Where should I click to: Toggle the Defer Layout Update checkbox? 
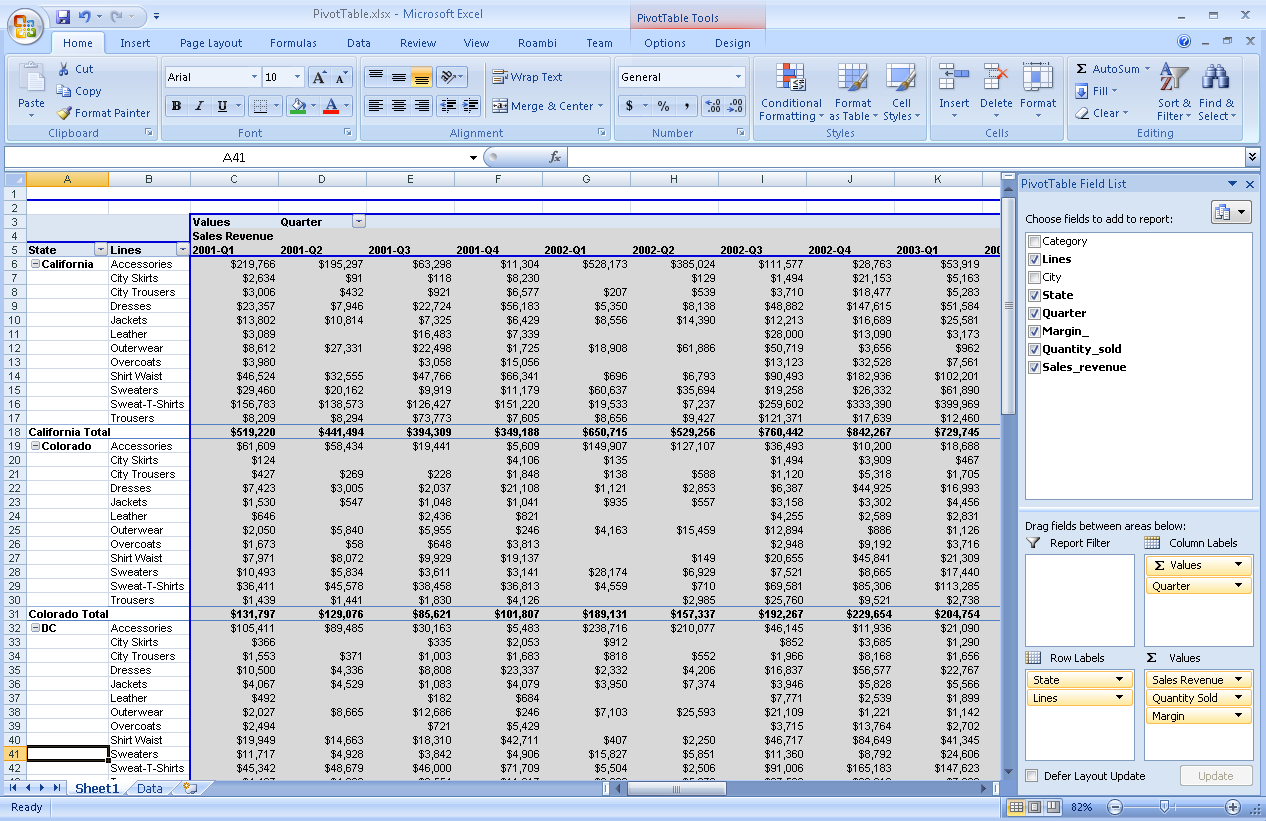(1032, 776)
